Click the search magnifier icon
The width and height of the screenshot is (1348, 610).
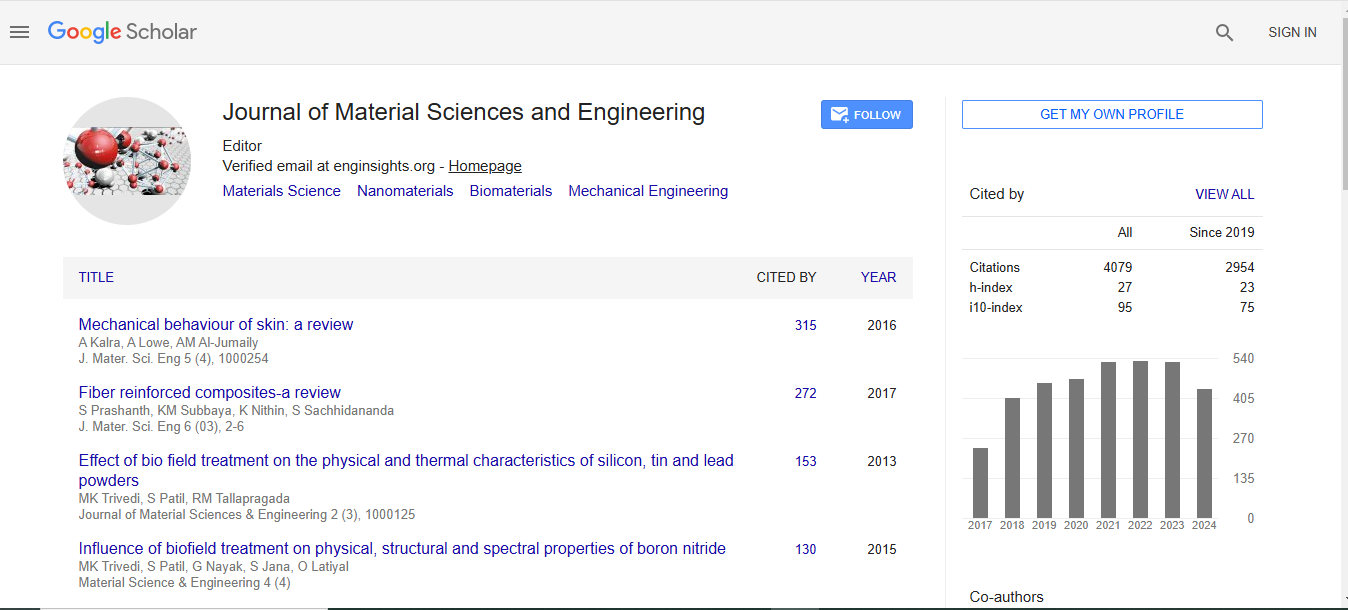pos(1224,33)
